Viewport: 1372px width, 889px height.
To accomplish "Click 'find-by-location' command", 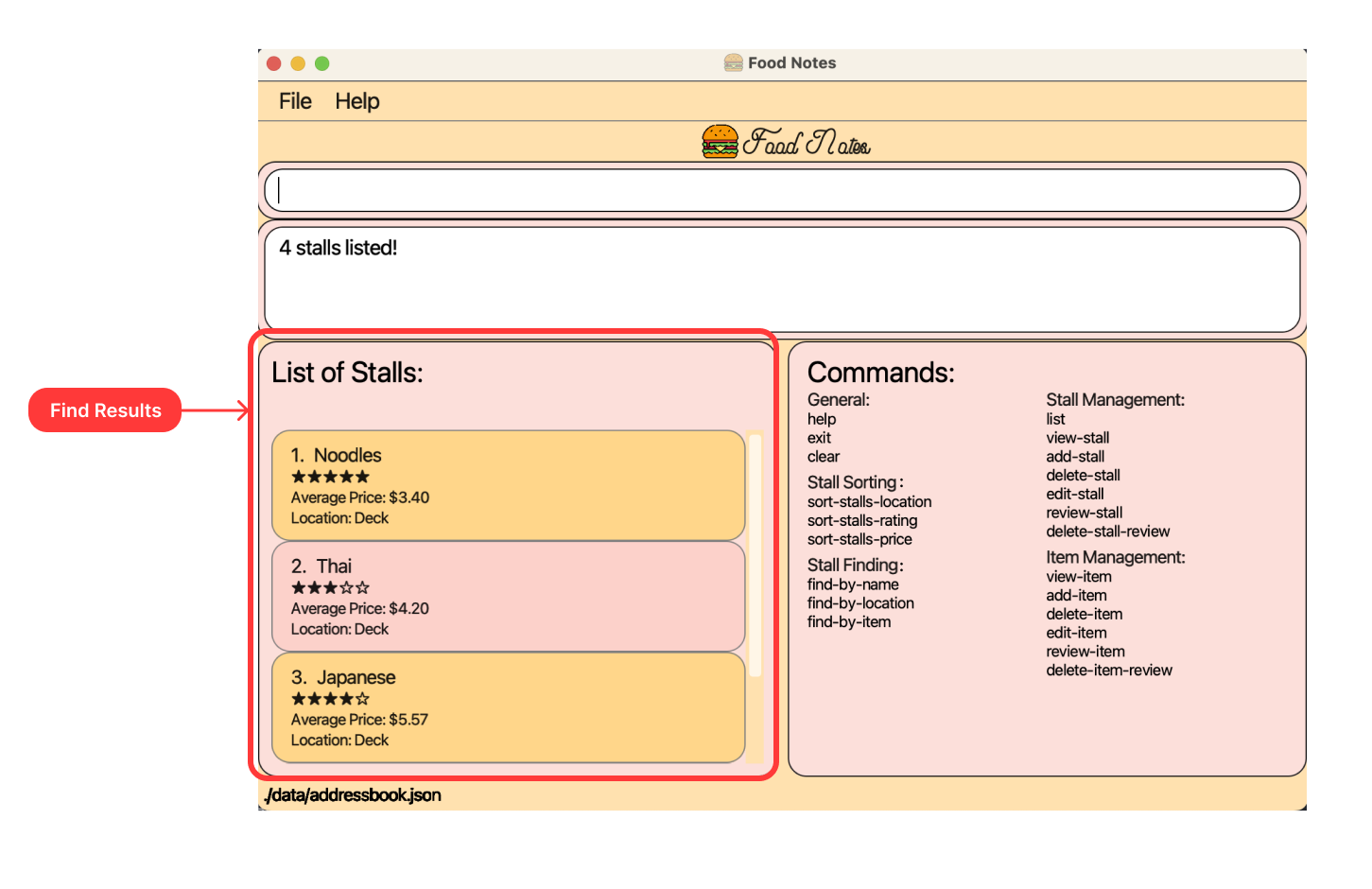I will click(860, 603).
